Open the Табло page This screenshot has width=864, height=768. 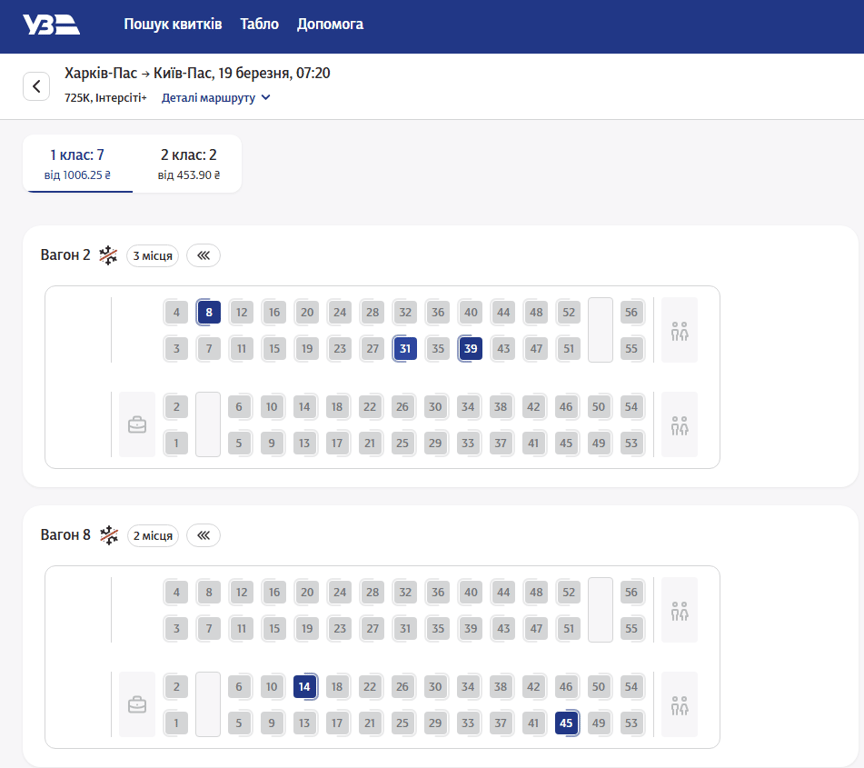[259, 24]
